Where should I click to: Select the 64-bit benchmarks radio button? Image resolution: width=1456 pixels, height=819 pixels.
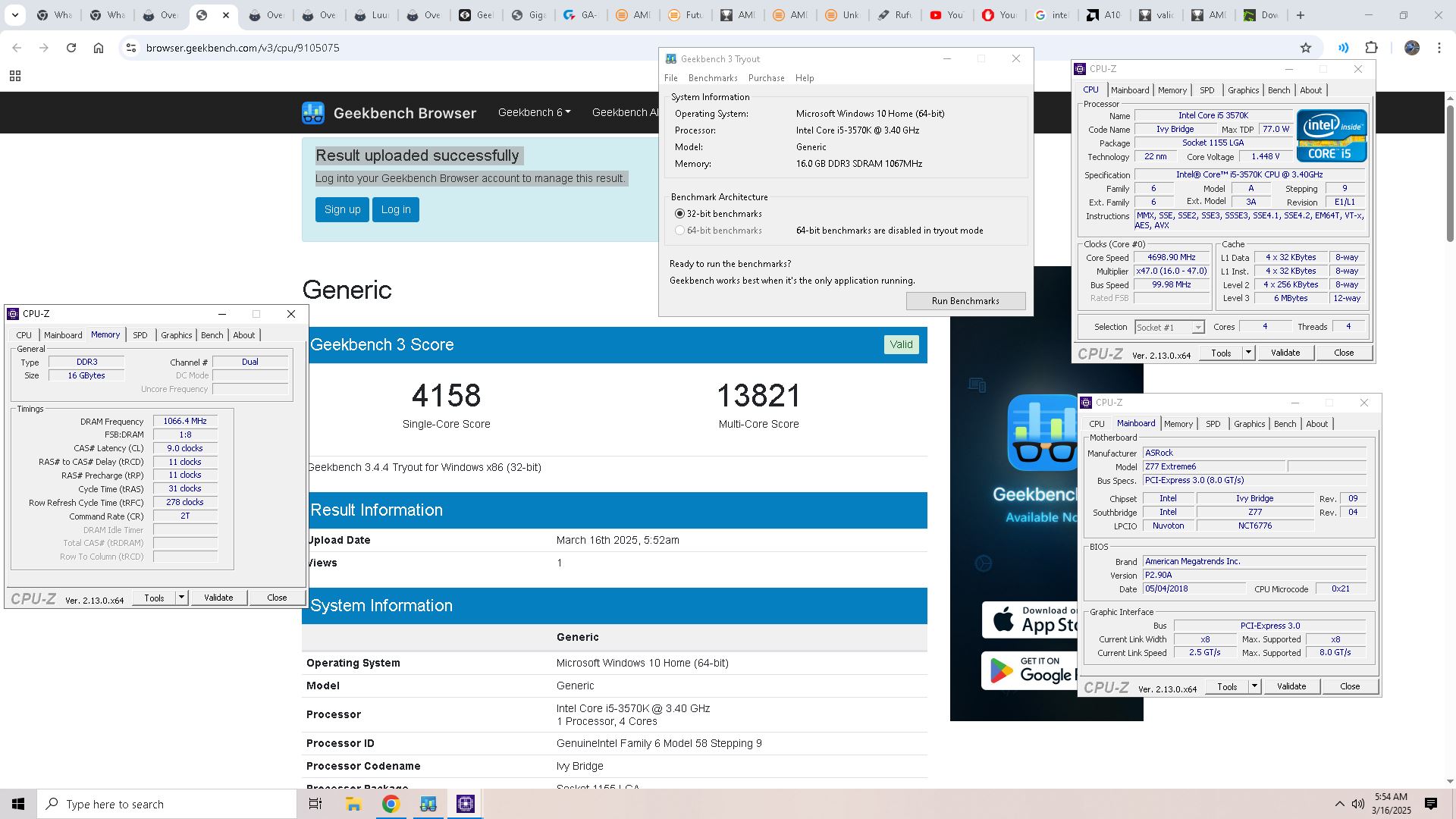679,231
